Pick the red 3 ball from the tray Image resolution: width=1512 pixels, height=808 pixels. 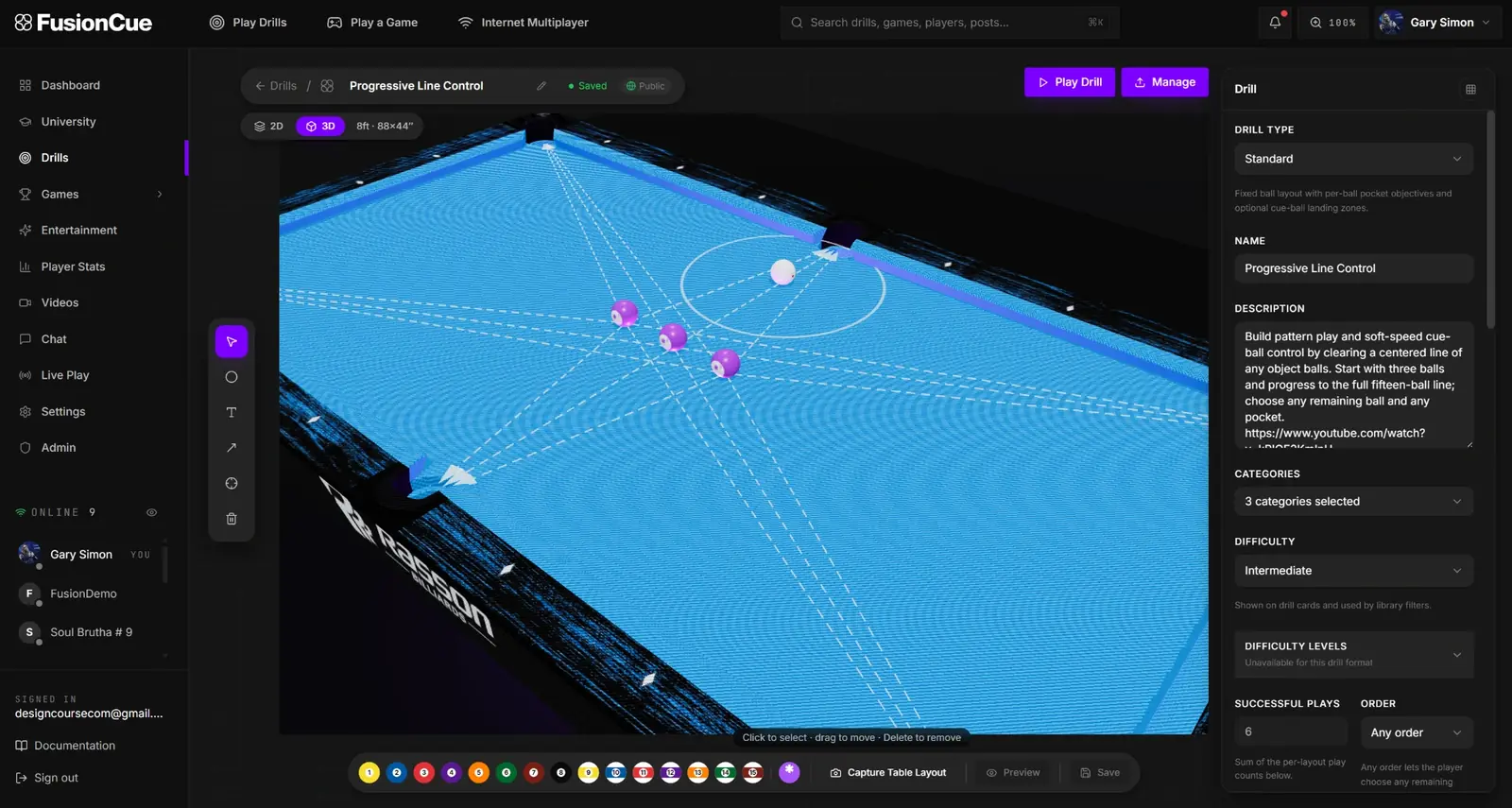424,773
